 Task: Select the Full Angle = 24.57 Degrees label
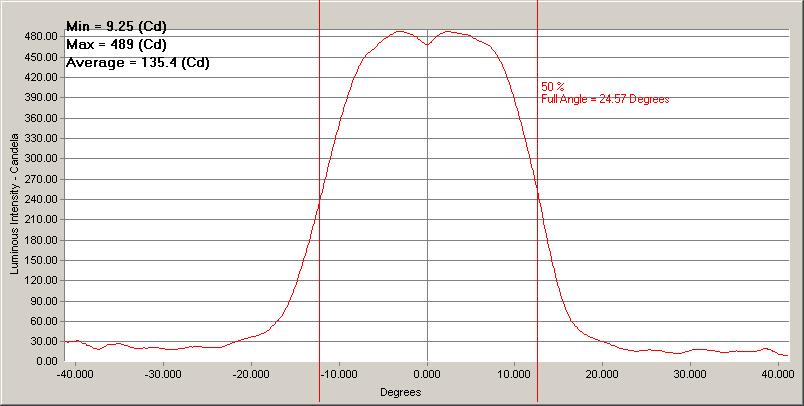[604, 99]
